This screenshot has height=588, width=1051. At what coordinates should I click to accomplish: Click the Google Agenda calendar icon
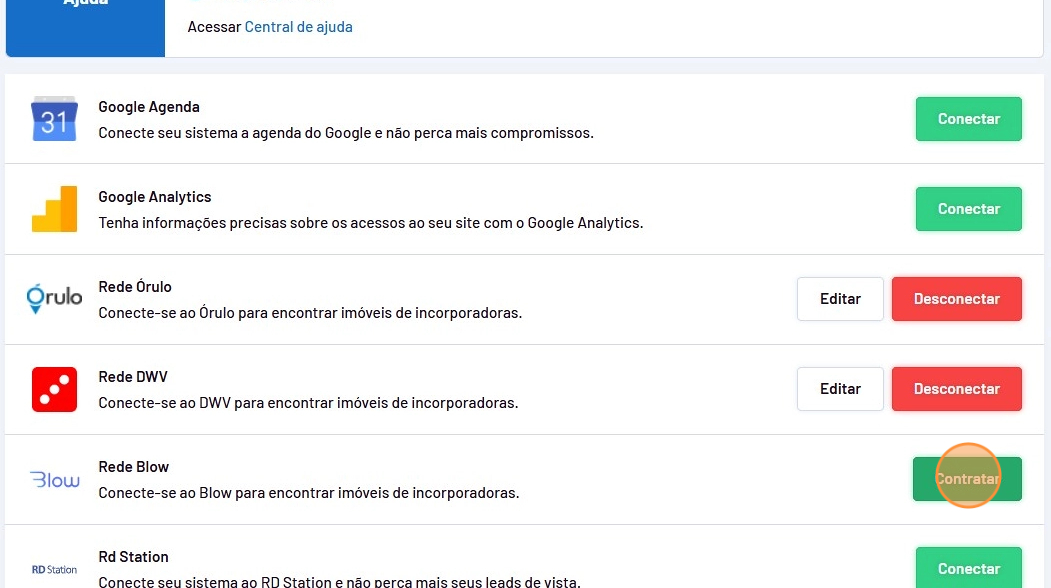click(x=54, y=119)
